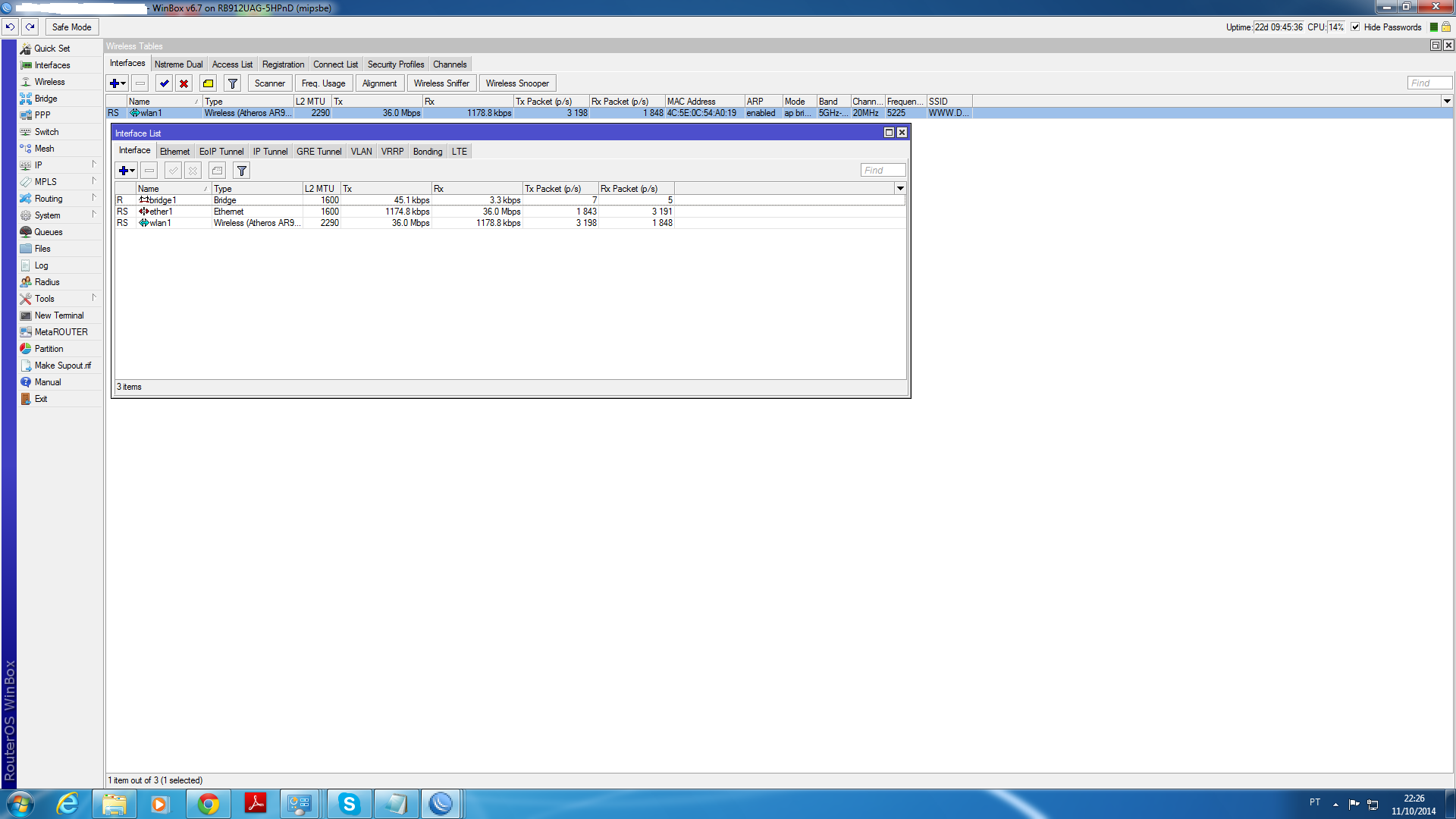1456x819 pixels.
Task: Click the add new interface icon
Action: [125, 169]
